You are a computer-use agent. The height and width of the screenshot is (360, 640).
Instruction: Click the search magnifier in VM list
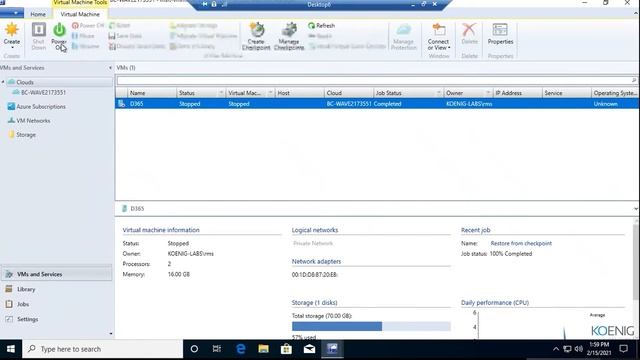(634, 80)
